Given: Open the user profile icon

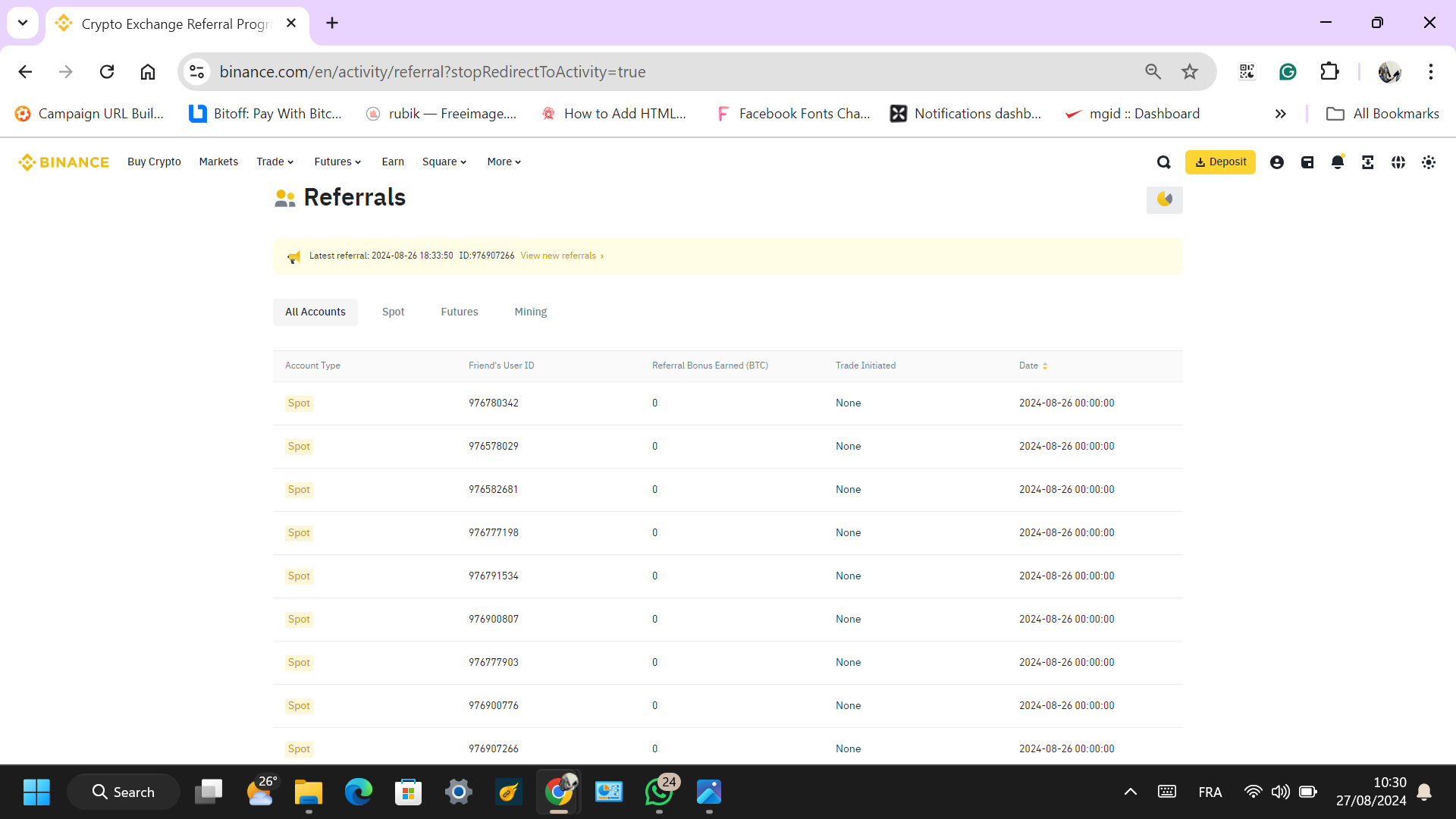Looking at the screenshot, I should [x=1276, y=162].
